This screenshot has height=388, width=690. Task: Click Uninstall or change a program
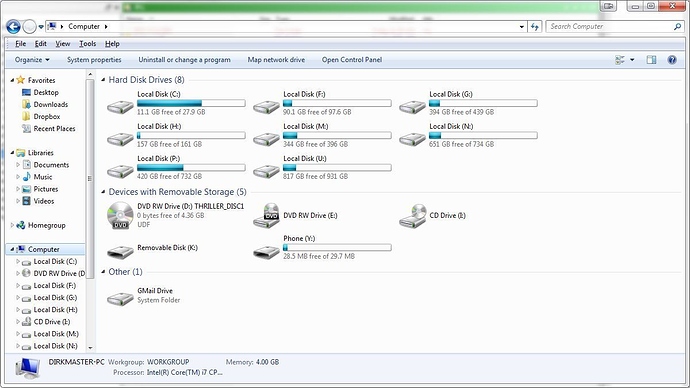184,60
